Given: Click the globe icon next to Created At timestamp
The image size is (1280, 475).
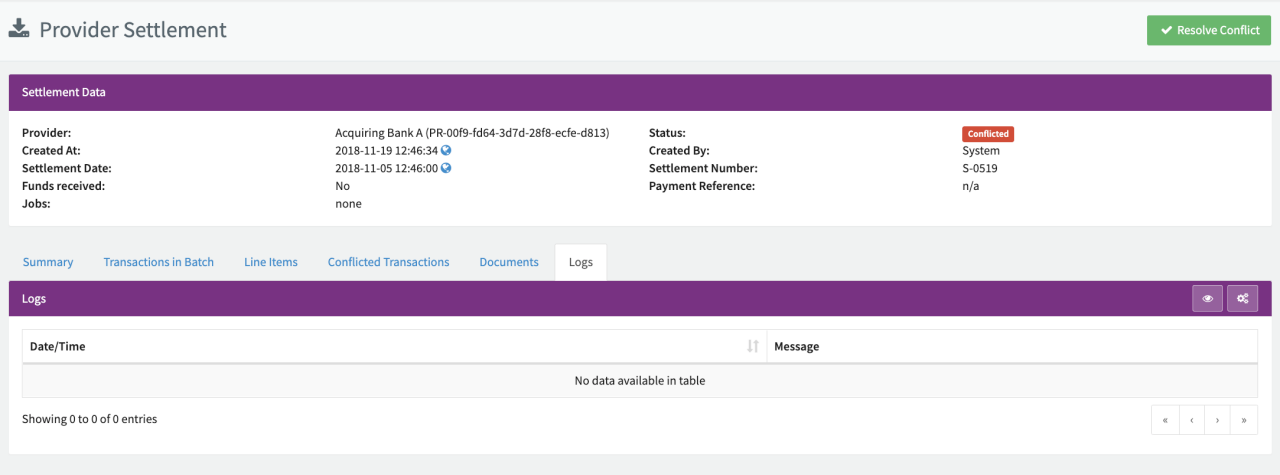Looking at the screenshot, I should pos(446,151).
